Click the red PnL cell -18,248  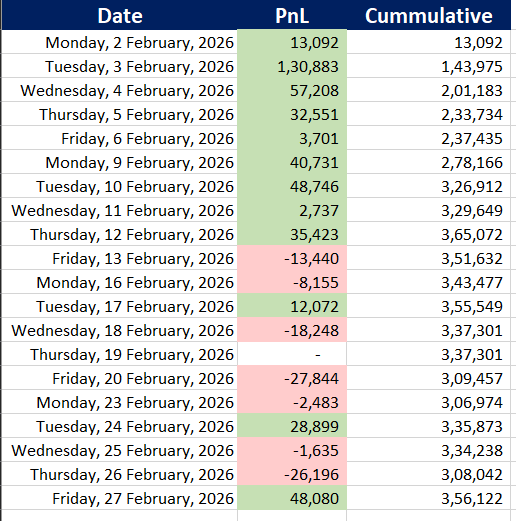292,330
